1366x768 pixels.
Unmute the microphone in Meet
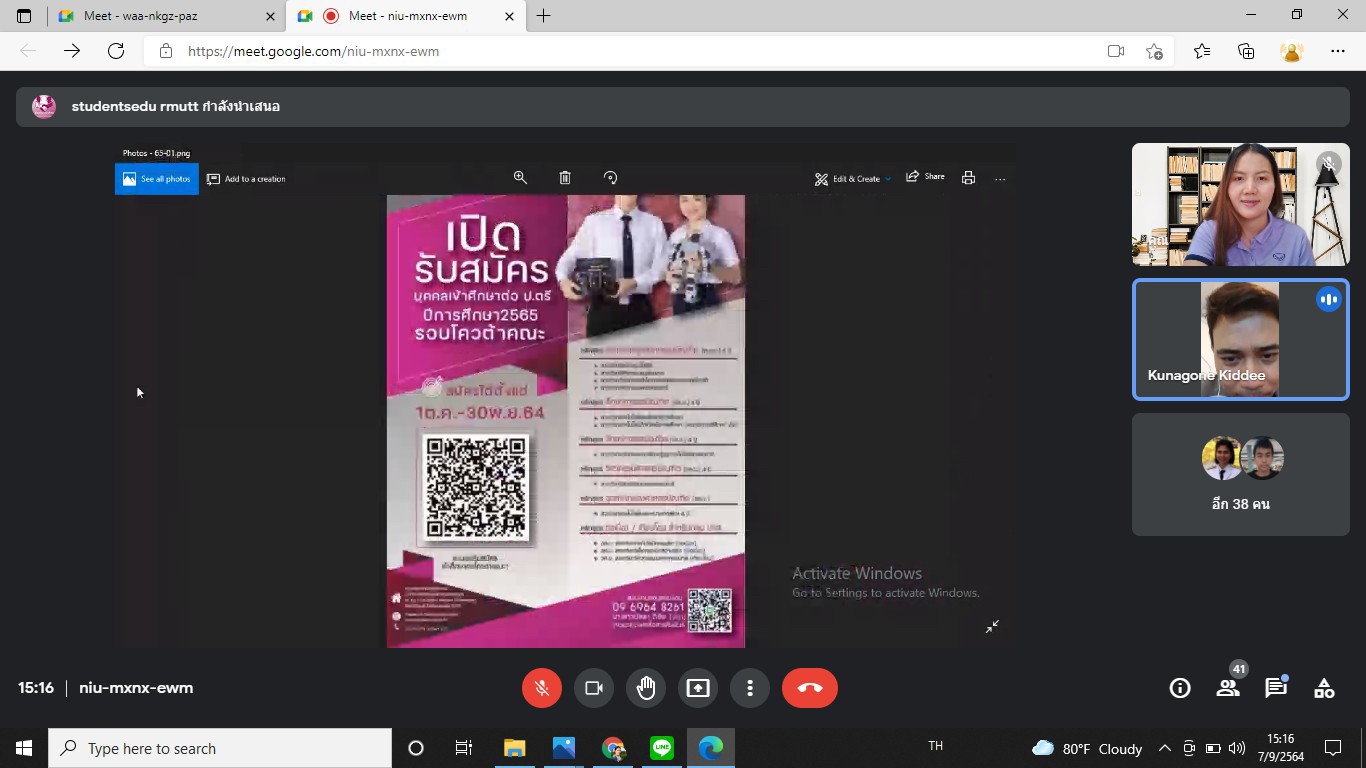[542, 688]
